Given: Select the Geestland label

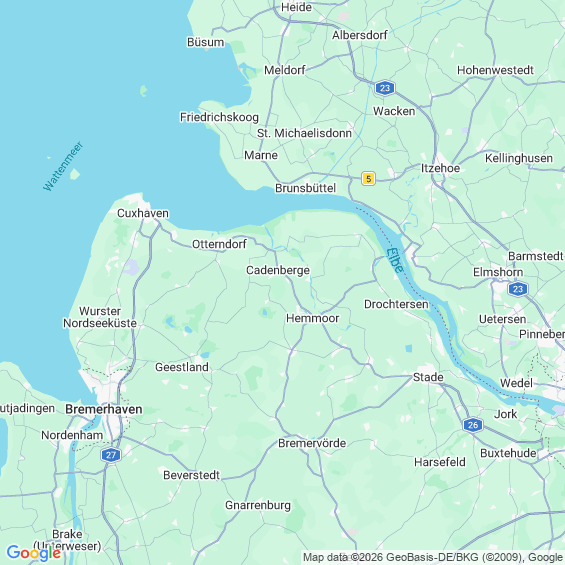Looking at the screenshot, I should point(182,367).
